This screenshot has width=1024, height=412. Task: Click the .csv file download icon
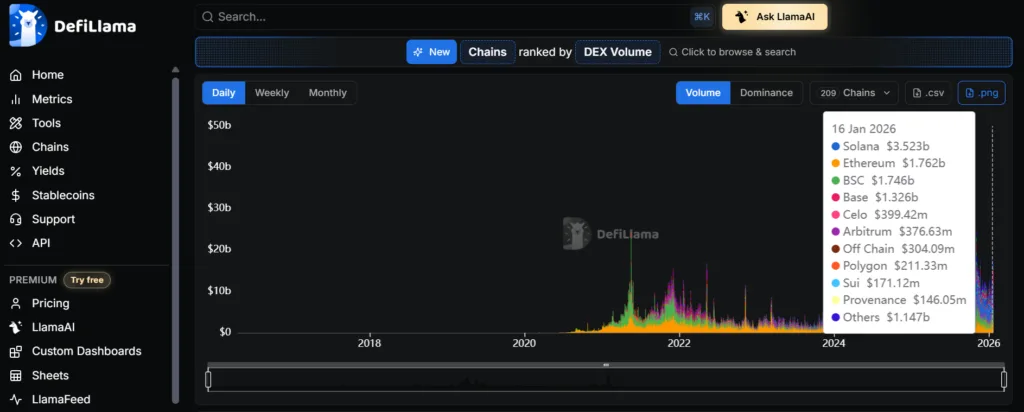917,93
